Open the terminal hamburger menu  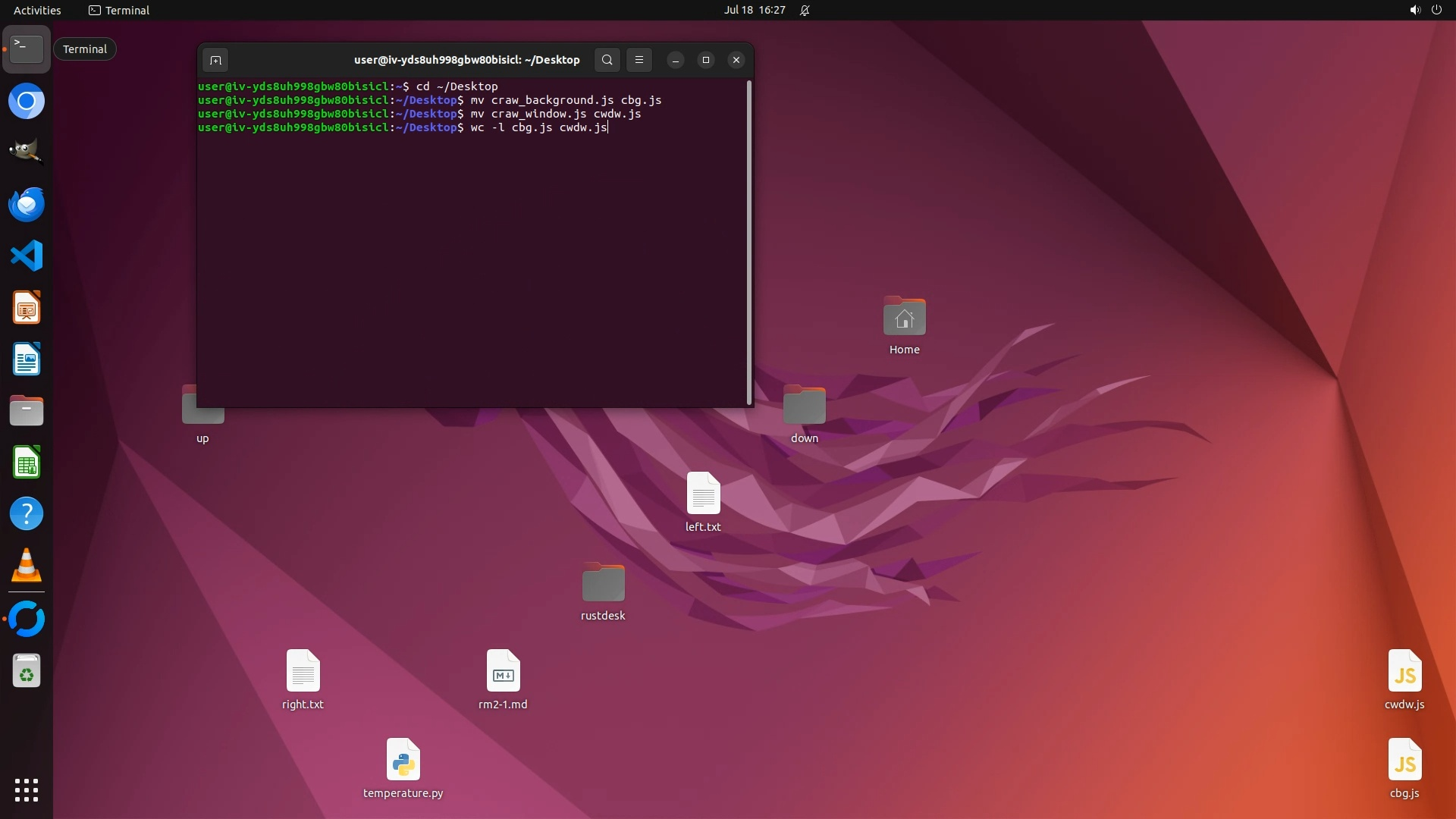639,60
